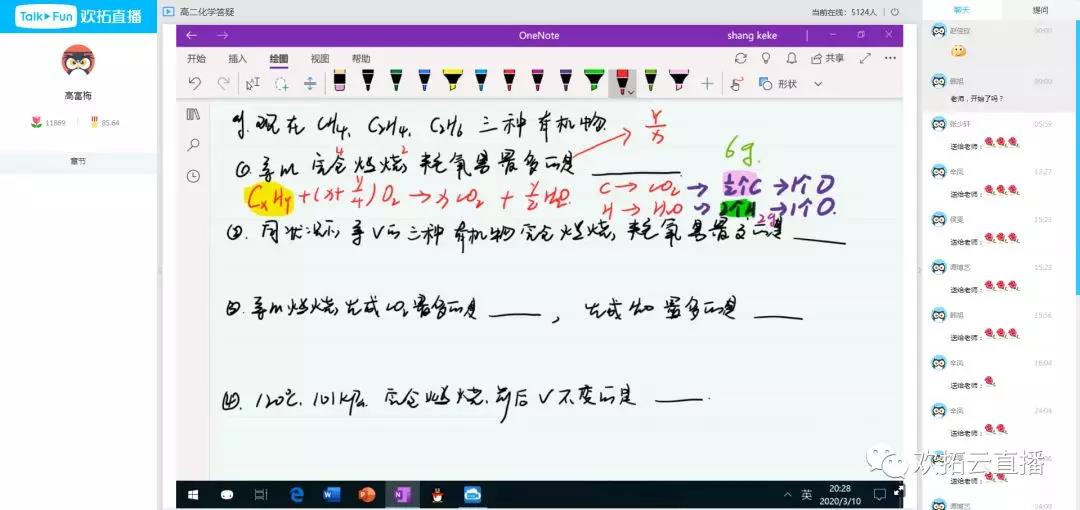The height and width of the screenshot is (510, 1080).
Task: Open options dropdown on selected red pen
Action: coord(630,92)
